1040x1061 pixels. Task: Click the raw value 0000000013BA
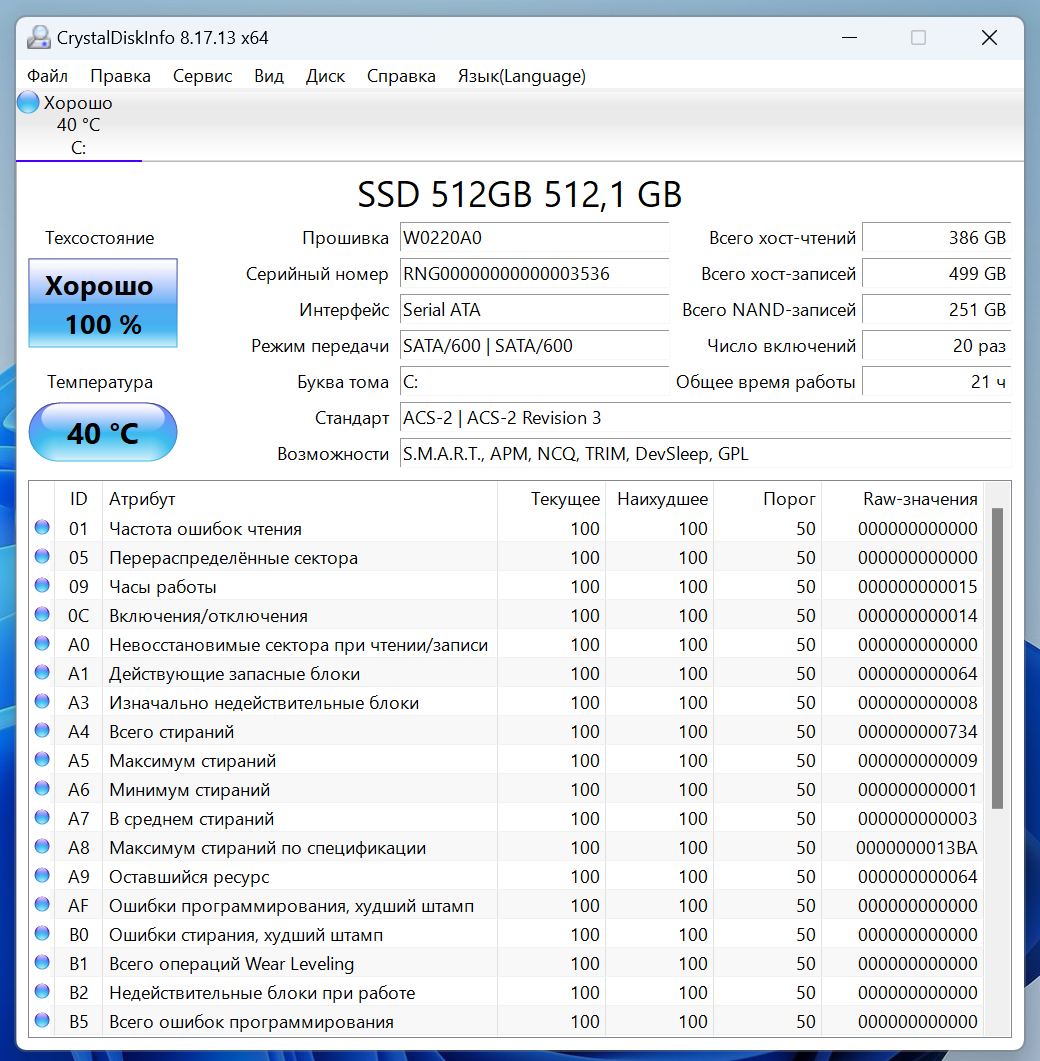point(917,848)
